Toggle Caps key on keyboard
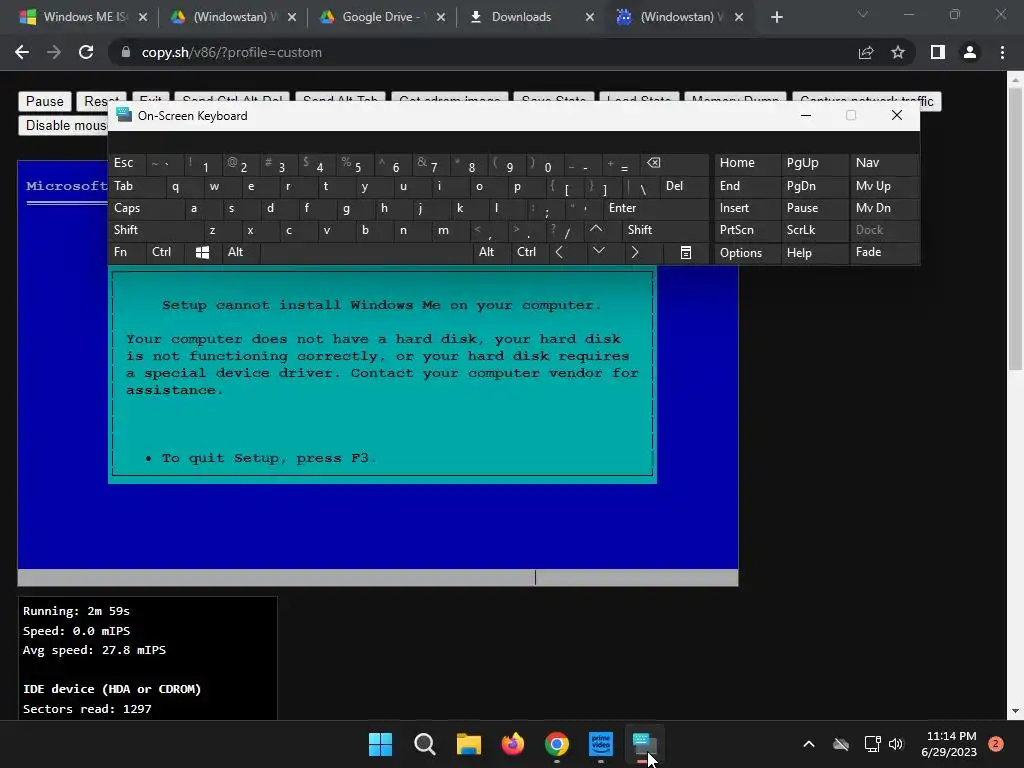The image size is (1024, 768). point(146,208)
